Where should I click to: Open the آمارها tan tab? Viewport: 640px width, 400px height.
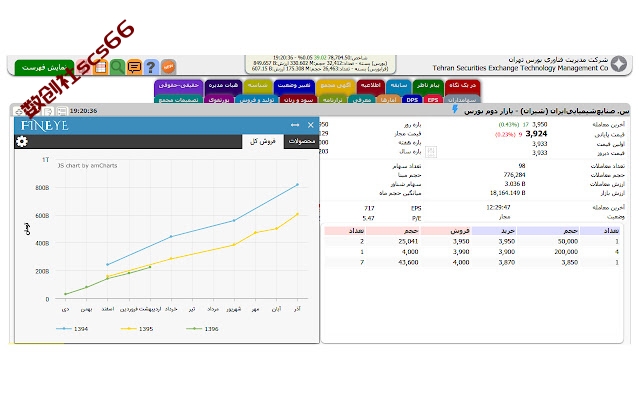click(x=388, y=99)
